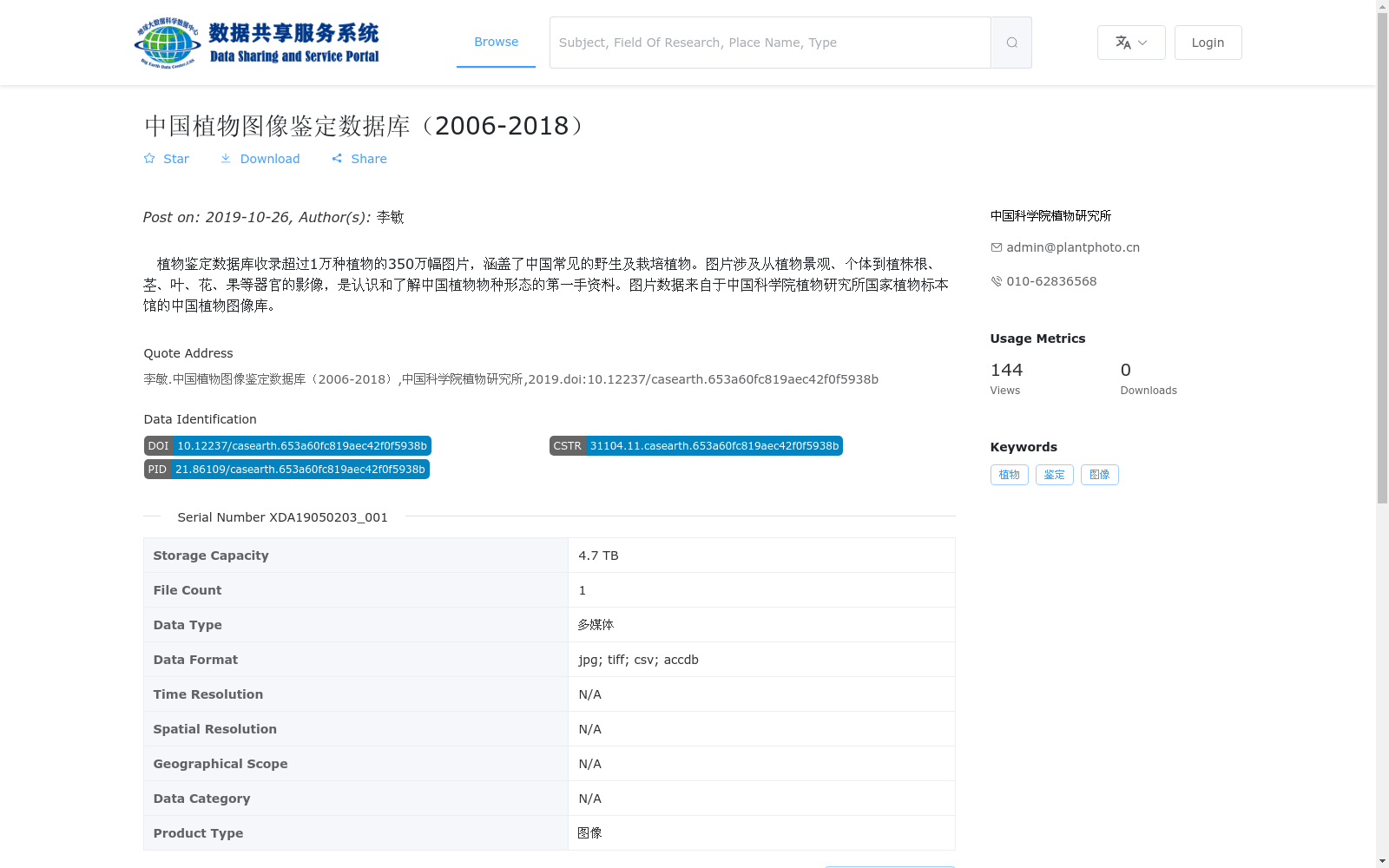Switch to the Browse tab

tap(496, 42)
